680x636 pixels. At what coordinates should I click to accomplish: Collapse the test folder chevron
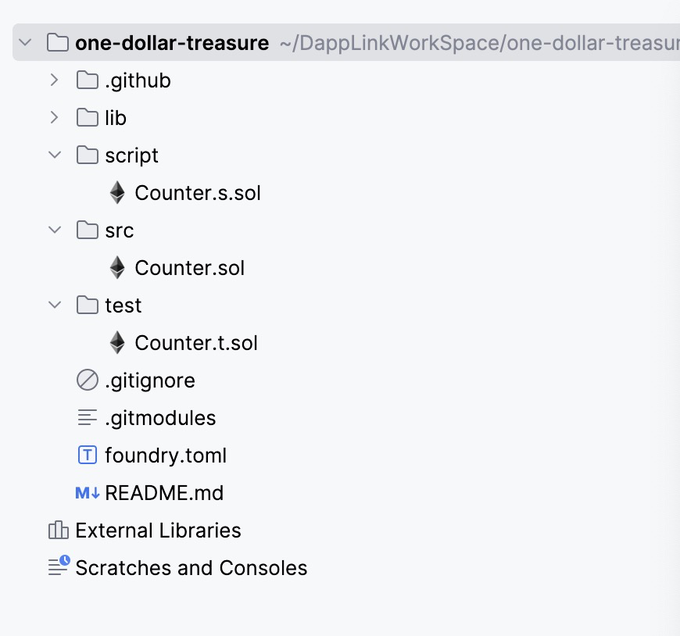pyautogui.click(x=55, y=305)
